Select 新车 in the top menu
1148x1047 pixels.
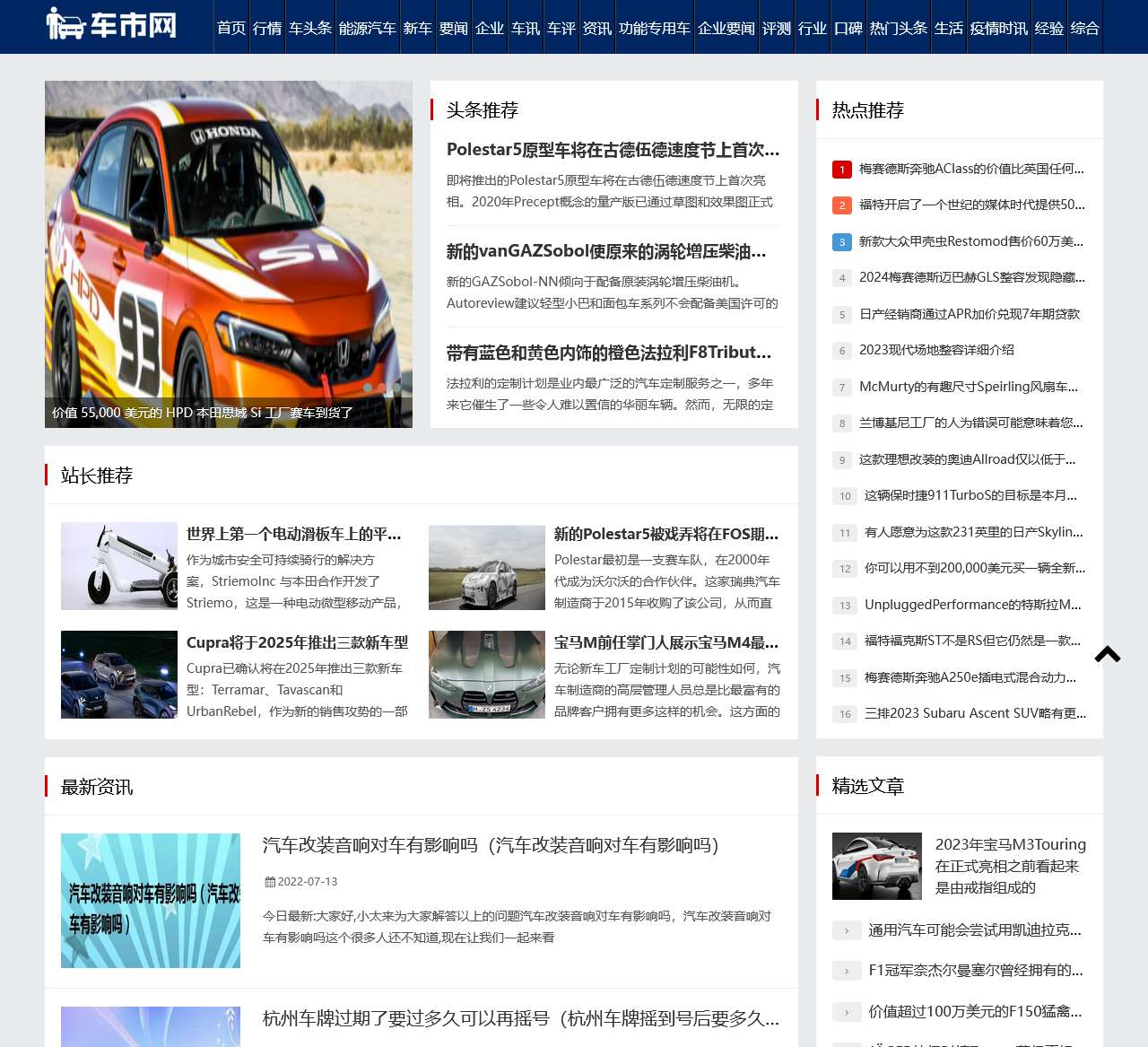coord(418,28)
